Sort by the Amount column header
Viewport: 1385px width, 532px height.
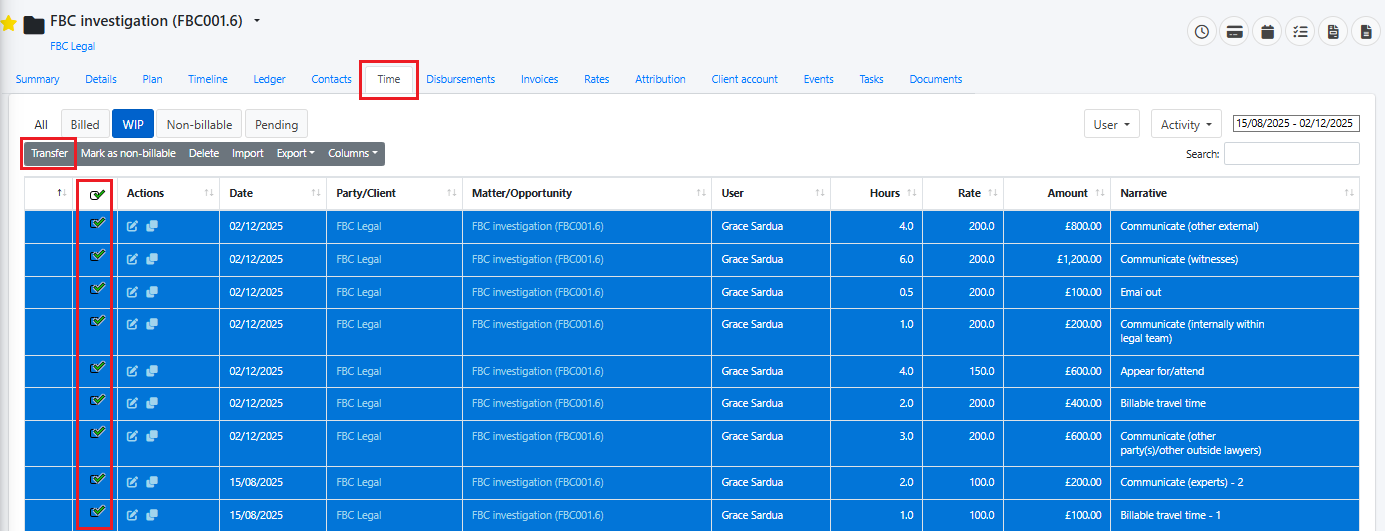click(x=1057, y=193)
